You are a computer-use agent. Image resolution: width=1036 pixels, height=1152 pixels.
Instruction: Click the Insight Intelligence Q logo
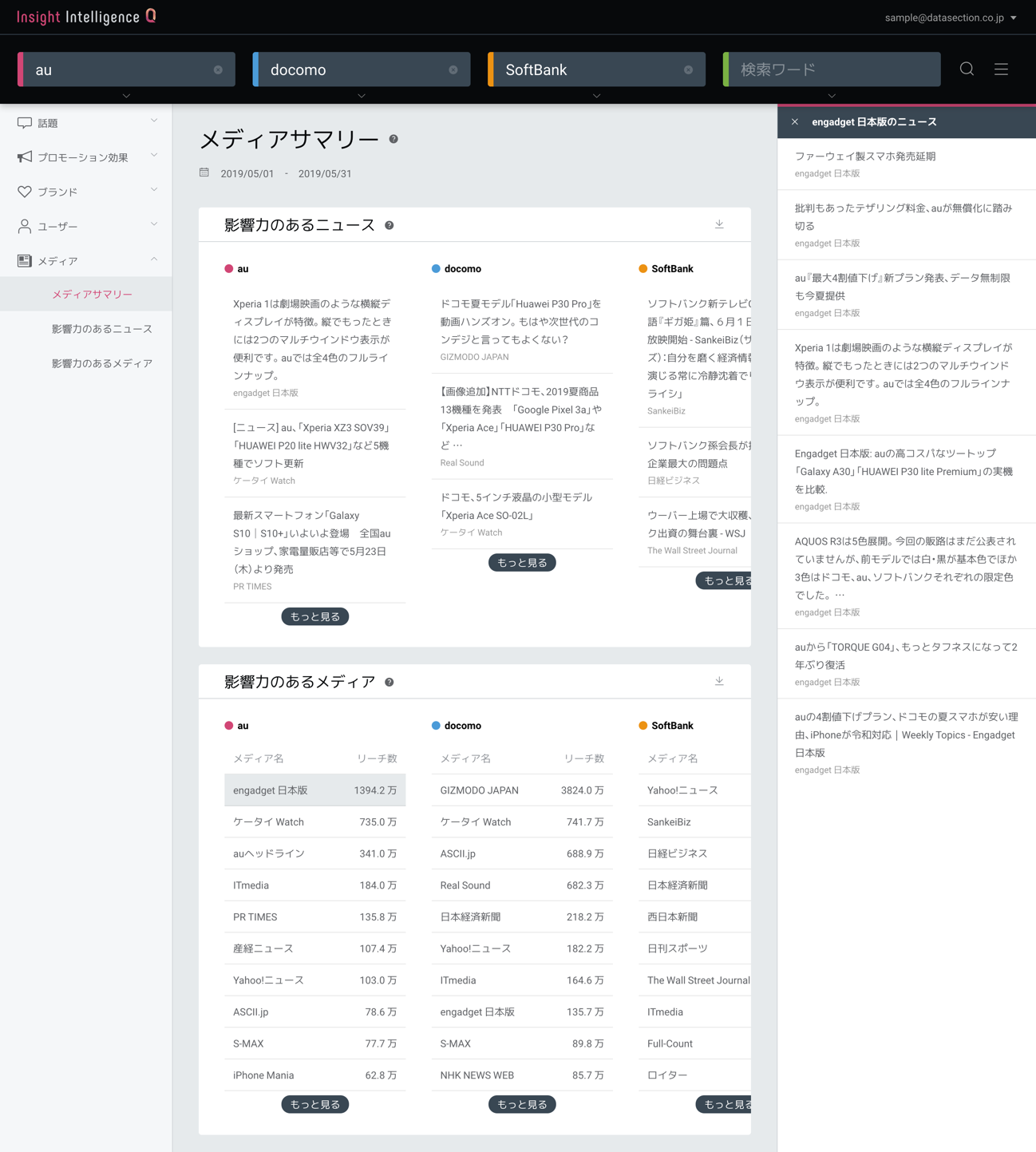click(86, 17)
